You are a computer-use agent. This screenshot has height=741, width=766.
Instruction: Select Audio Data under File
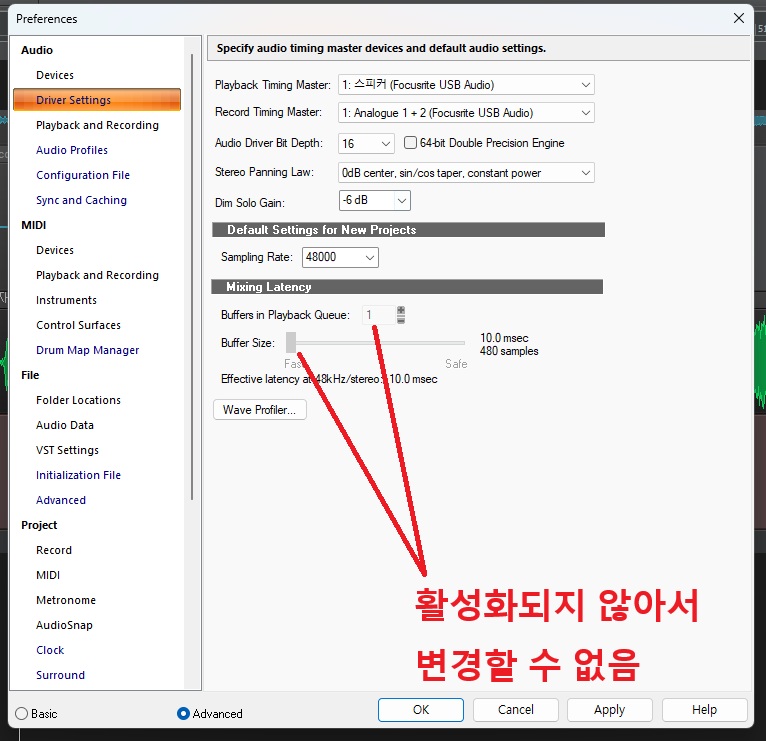(x=64, y=425)
